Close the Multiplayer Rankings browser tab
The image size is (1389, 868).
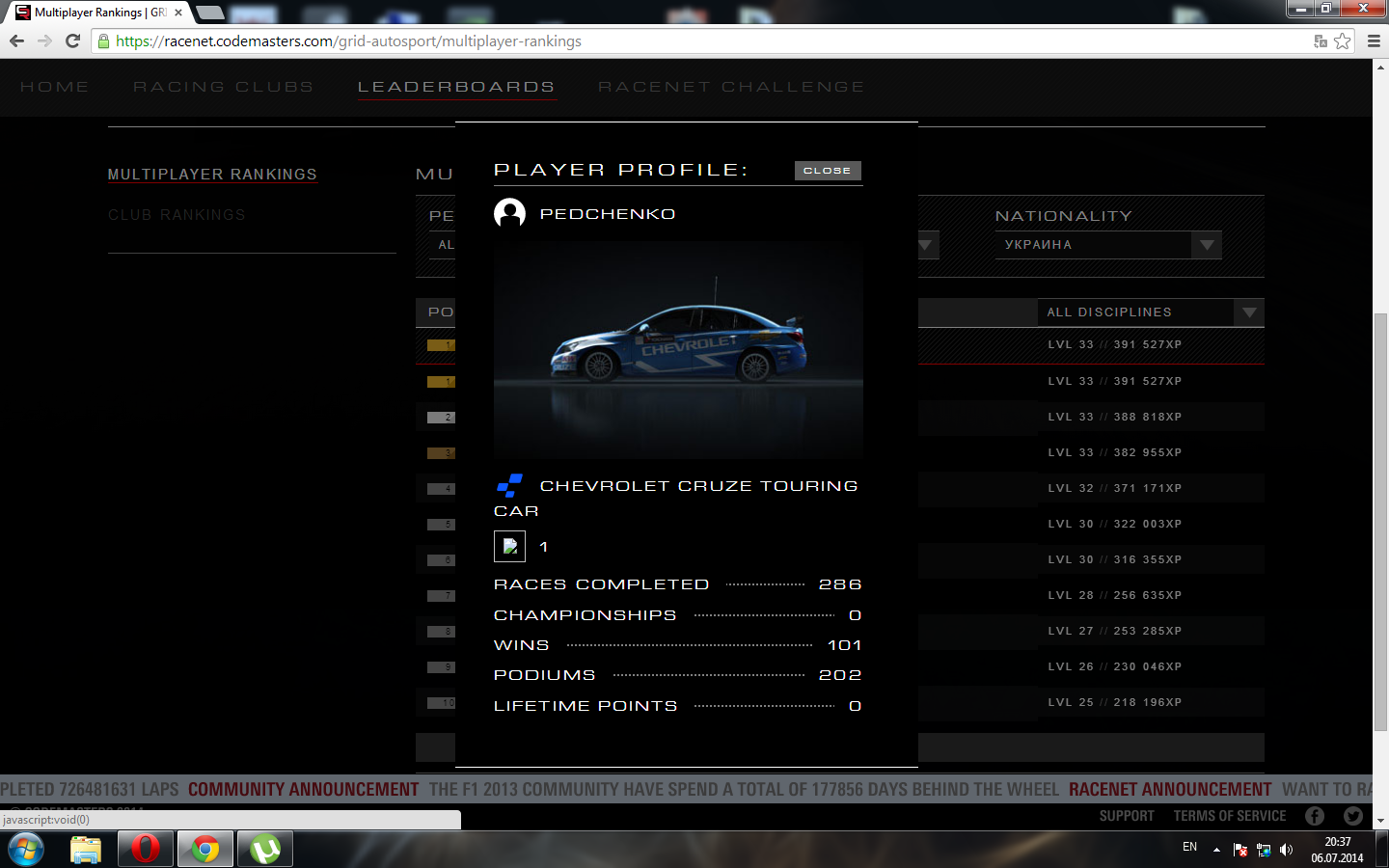[x=178, y=13]
